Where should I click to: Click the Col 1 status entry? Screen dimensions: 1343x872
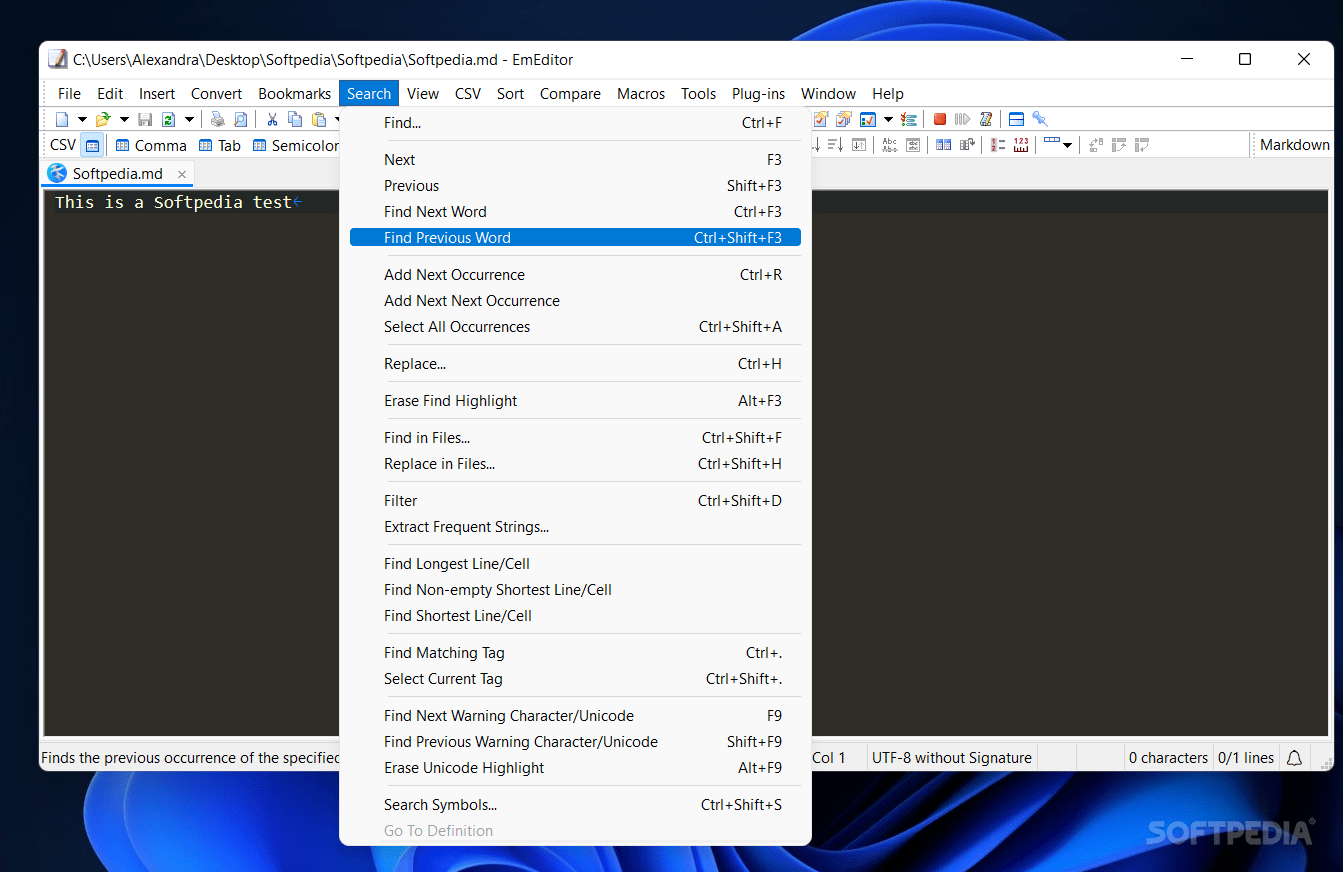(829, 758)
